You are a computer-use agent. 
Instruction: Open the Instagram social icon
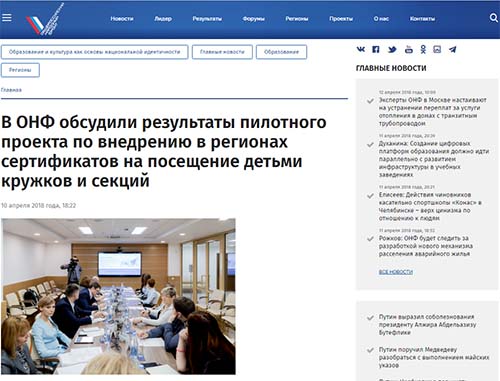(437, 50)
